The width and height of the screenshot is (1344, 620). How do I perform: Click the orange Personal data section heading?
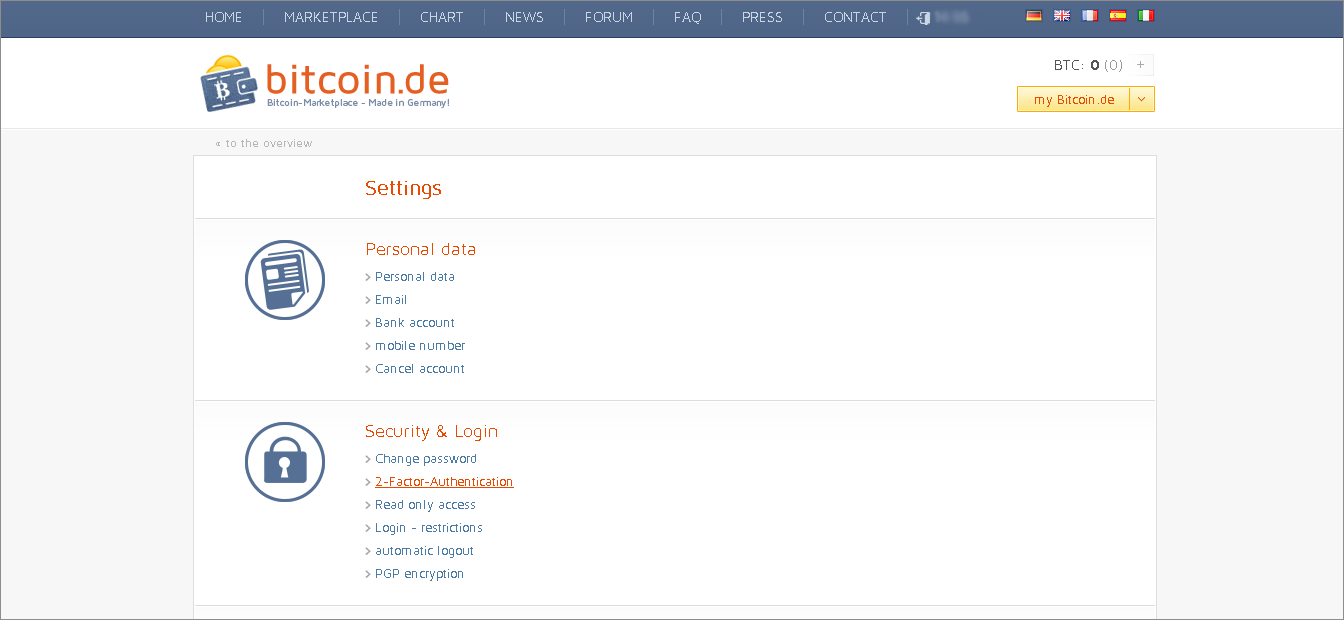click(x=421, y=249)
